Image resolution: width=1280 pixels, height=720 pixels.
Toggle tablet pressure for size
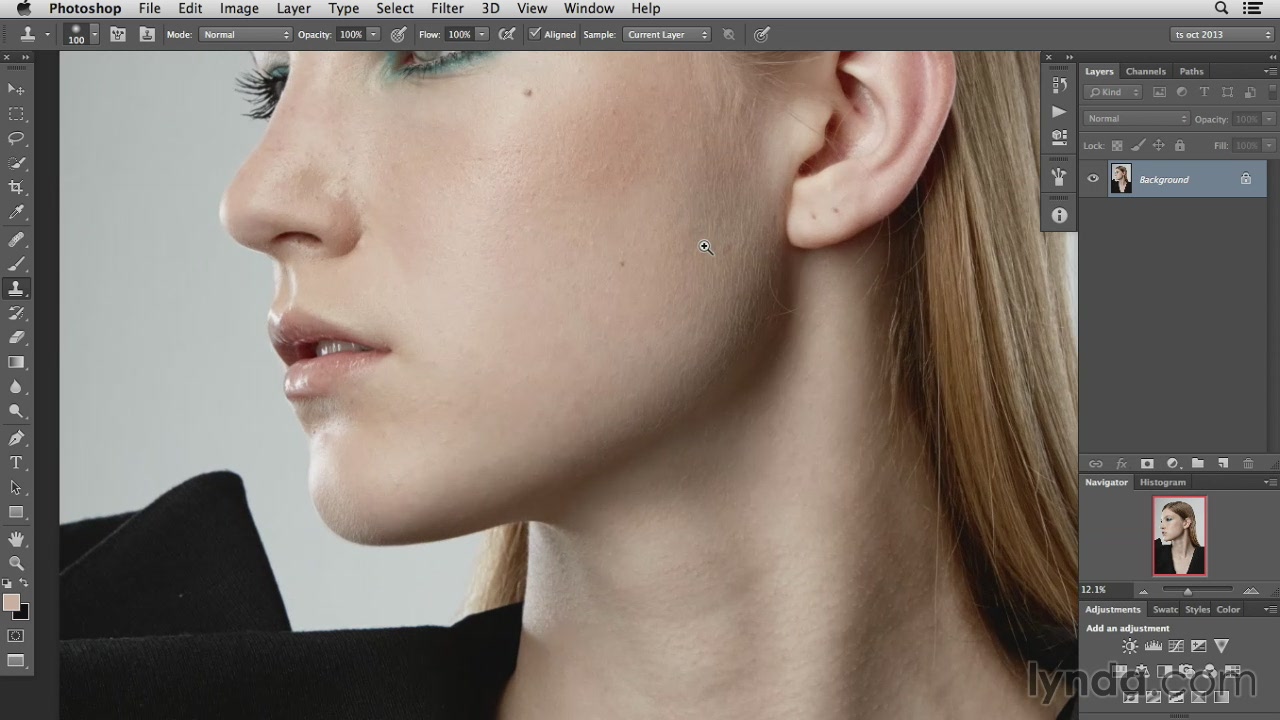click(x=762, y=34)
